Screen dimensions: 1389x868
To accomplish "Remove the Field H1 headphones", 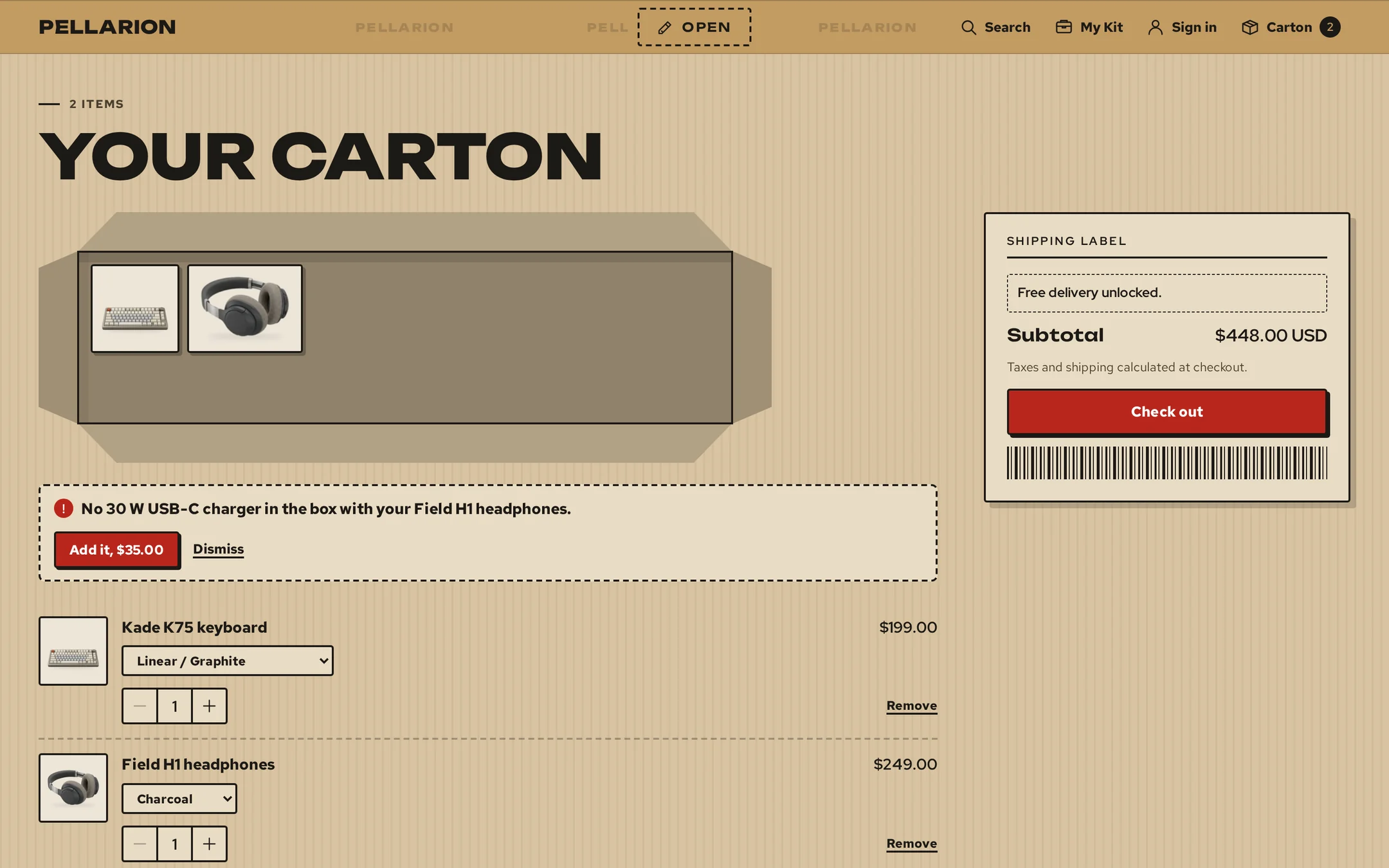I will pyautogui.click(x=911, y=843).
